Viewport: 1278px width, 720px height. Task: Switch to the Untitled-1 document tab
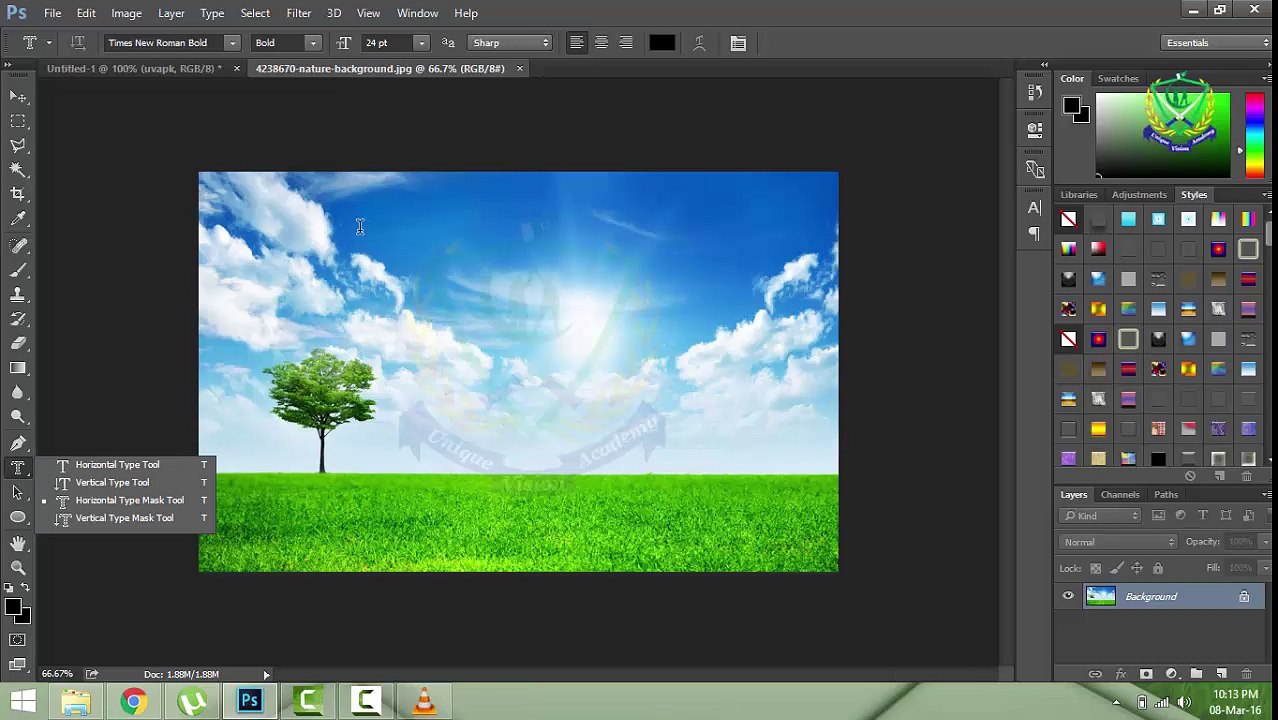[x=134, y=69]
